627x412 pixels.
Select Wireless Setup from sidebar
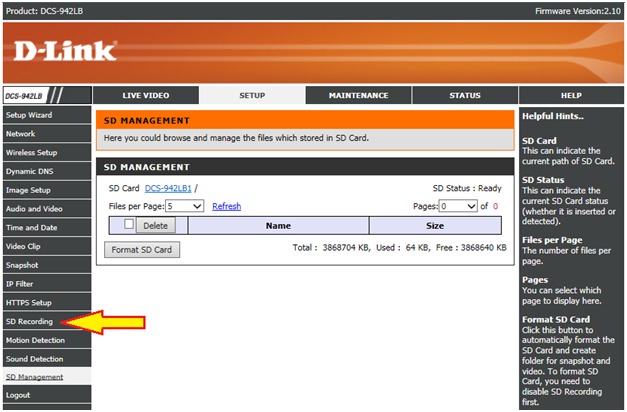point(32,153)
